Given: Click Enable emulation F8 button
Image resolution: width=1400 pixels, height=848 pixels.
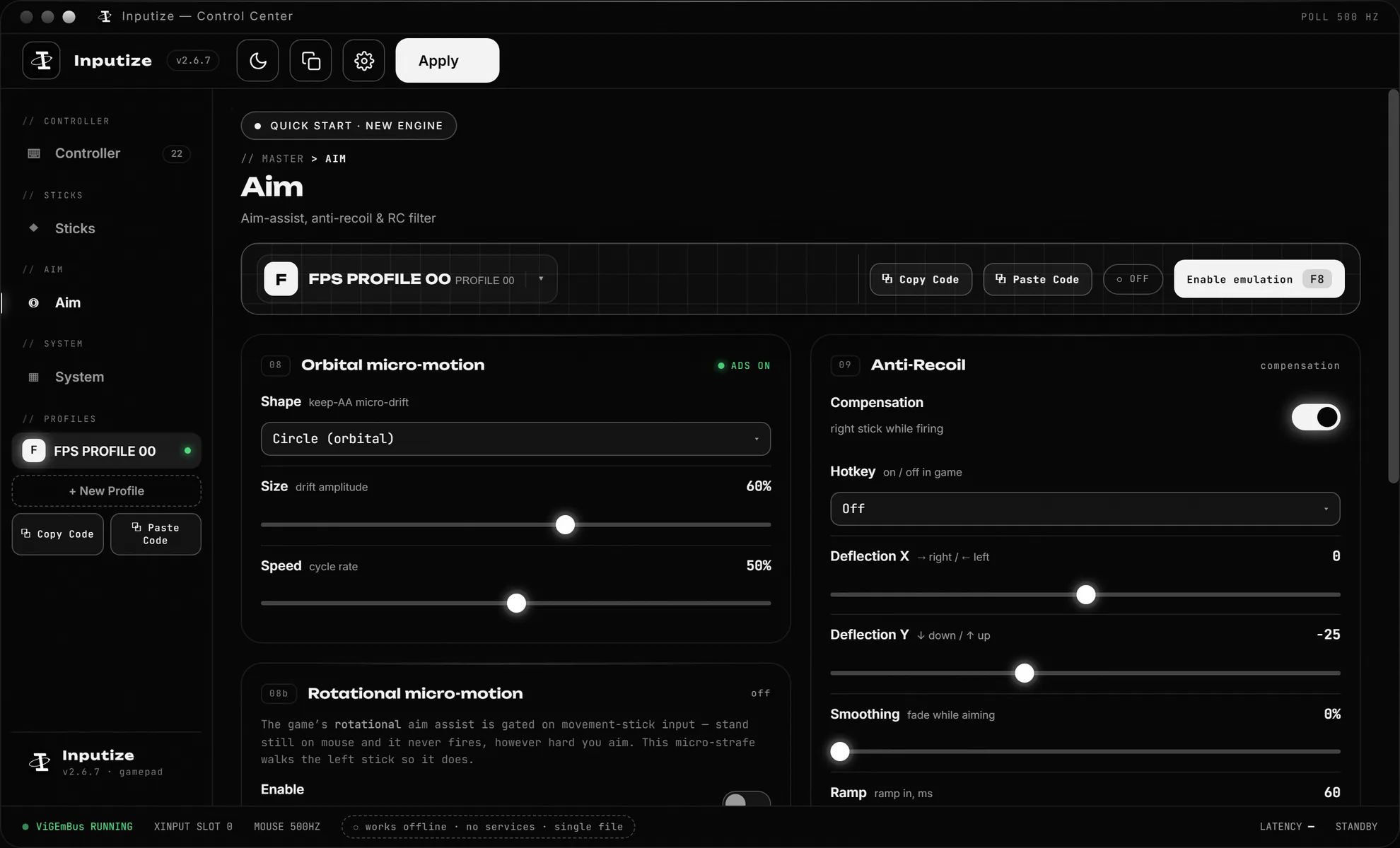Looking at the screenshot, I should (x=1259, y=279).
